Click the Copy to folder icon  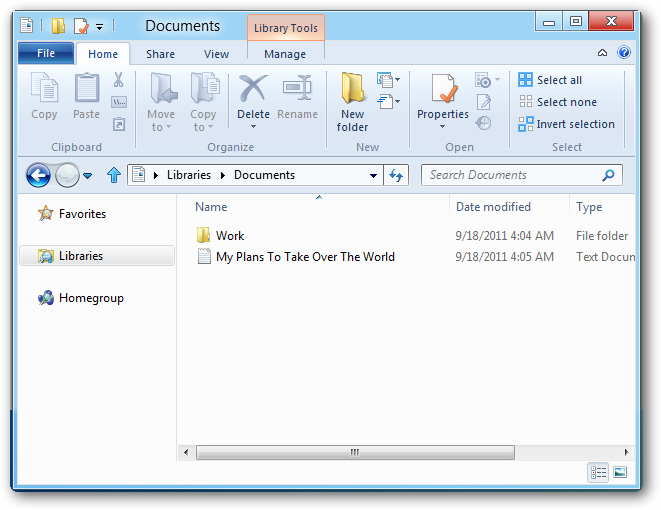tap(205, 88)
